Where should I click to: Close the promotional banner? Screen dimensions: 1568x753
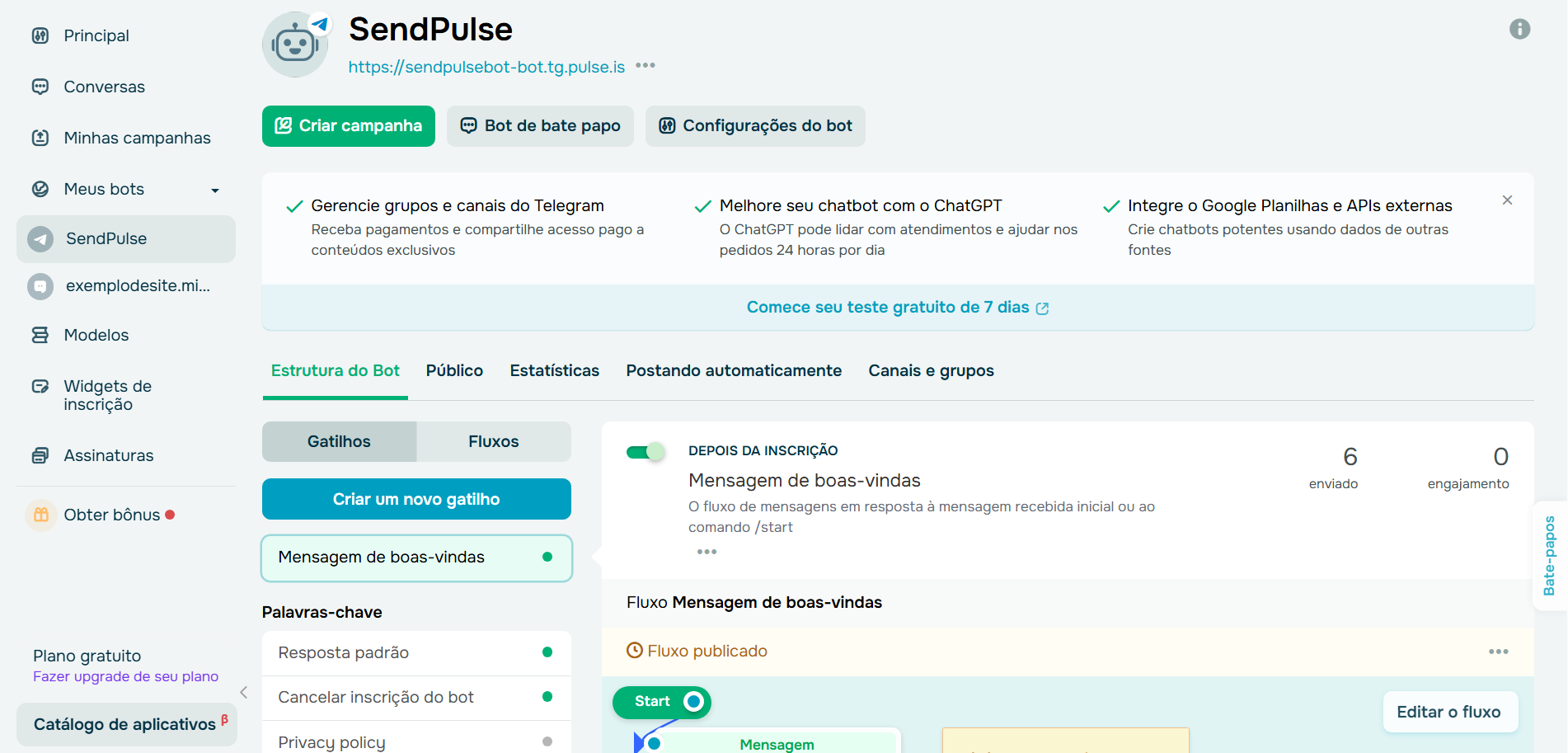click(1507, 200)
